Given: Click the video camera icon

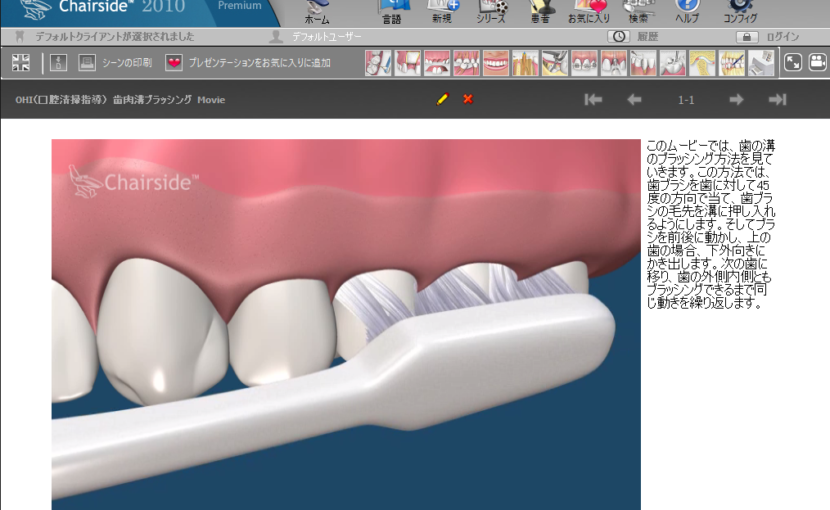Looking at the screenshot, I should point(818,62).
